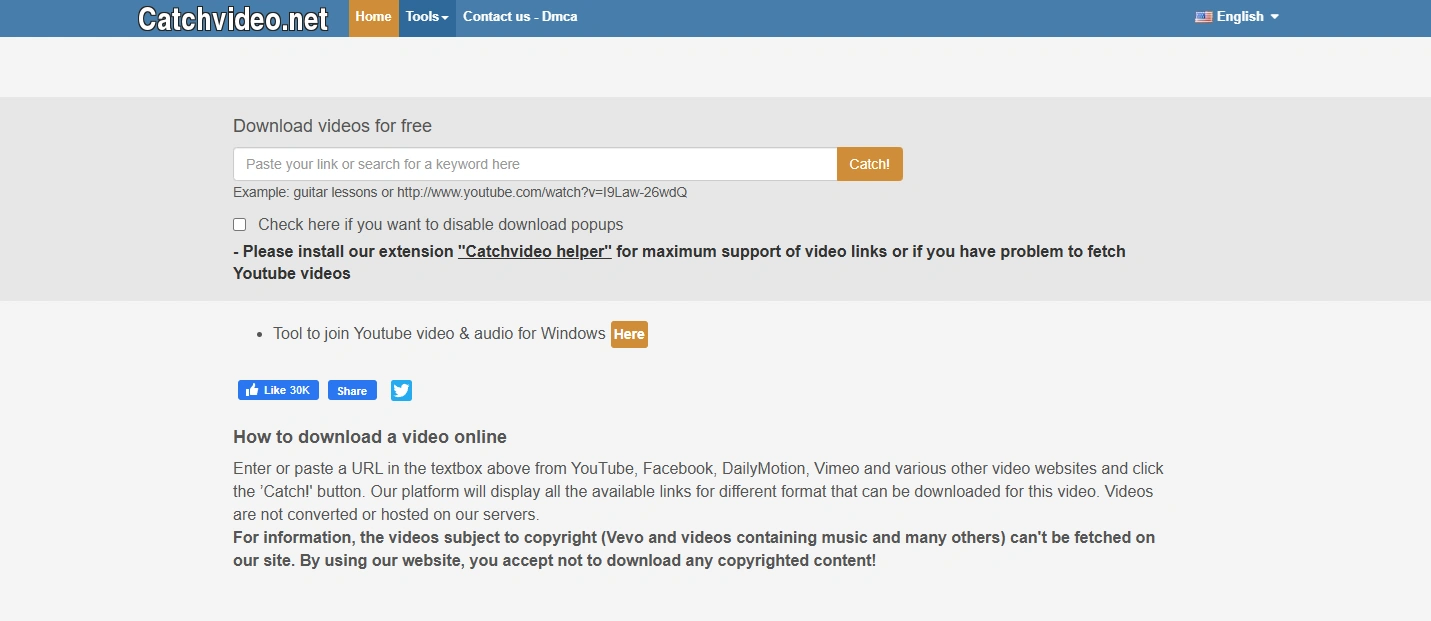Expand the English language selector
Viewport: 1431px width, 621px height.
(1237, 17)
